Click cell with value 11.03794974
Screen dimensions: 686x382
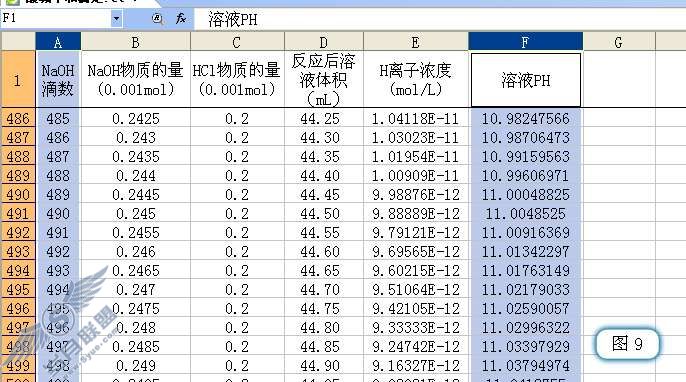coord(525,365)
